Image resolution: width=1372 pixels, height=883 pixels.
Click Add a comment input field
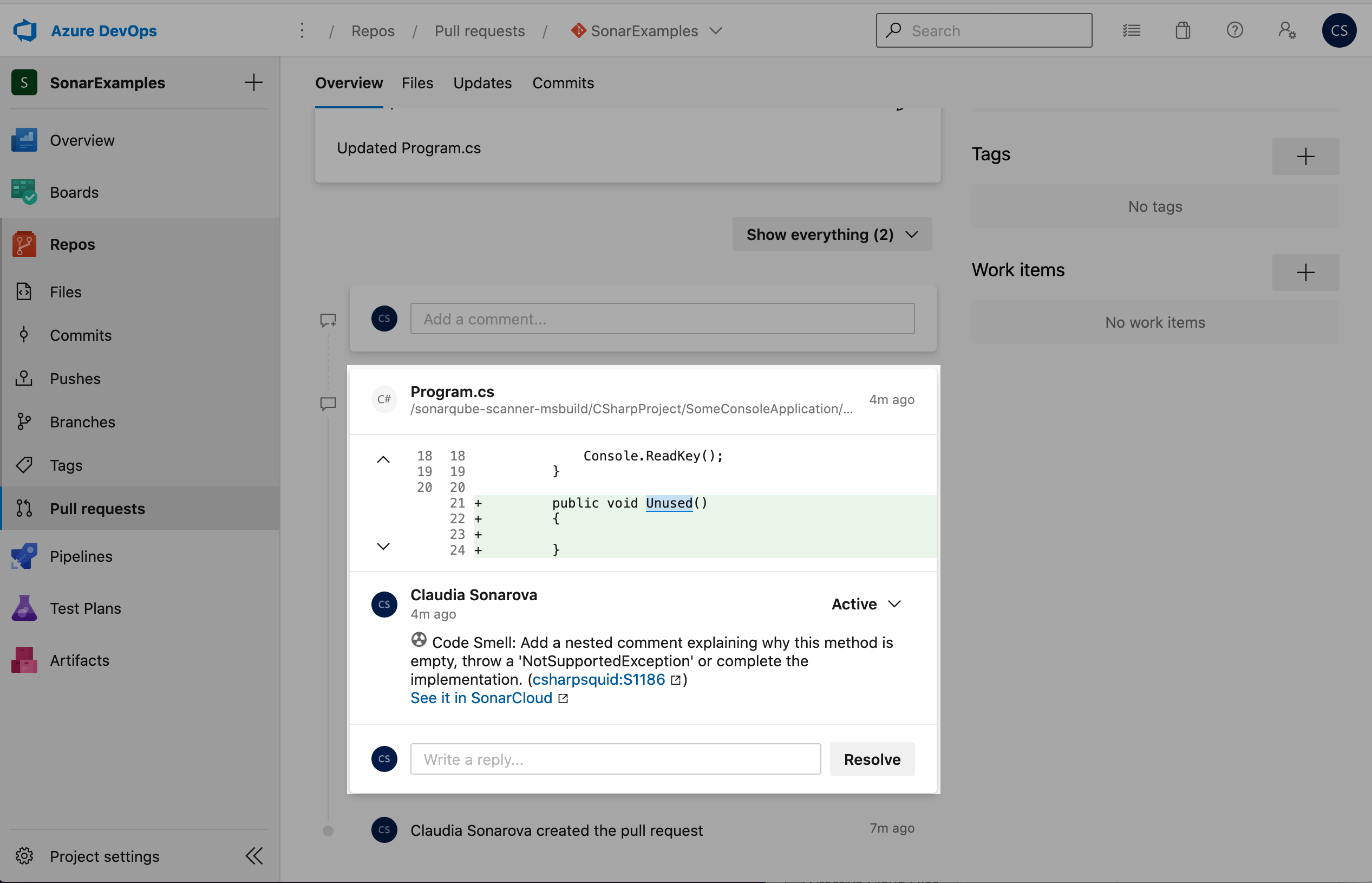[x=661, y=318]
